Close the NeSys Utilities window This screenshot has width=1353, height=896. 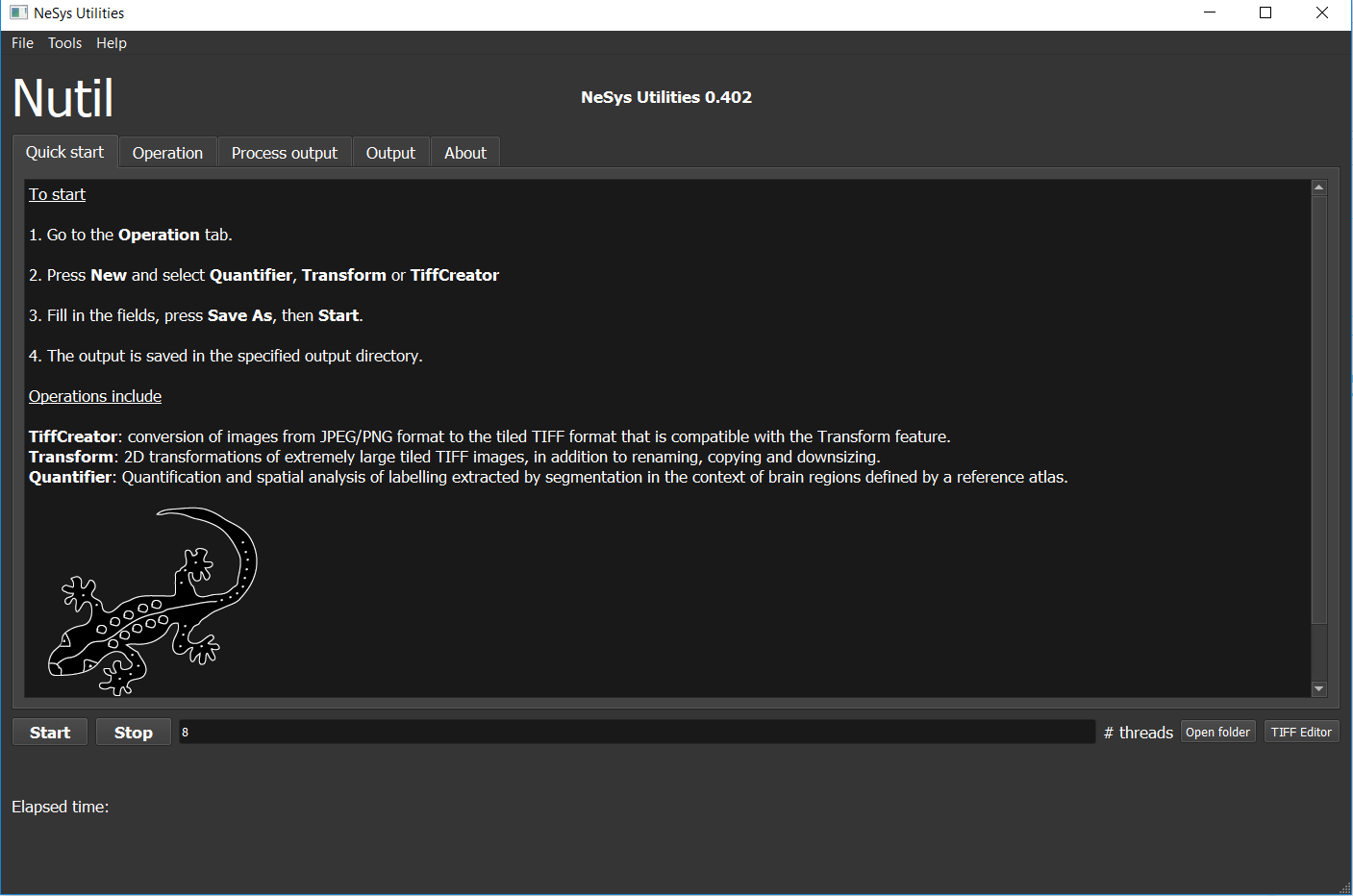tap(1322, 13)
